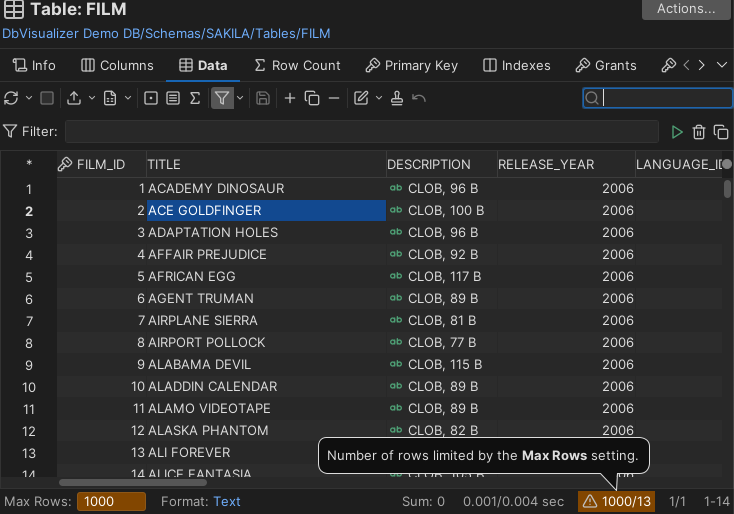Open the Row Count tab

297,65
